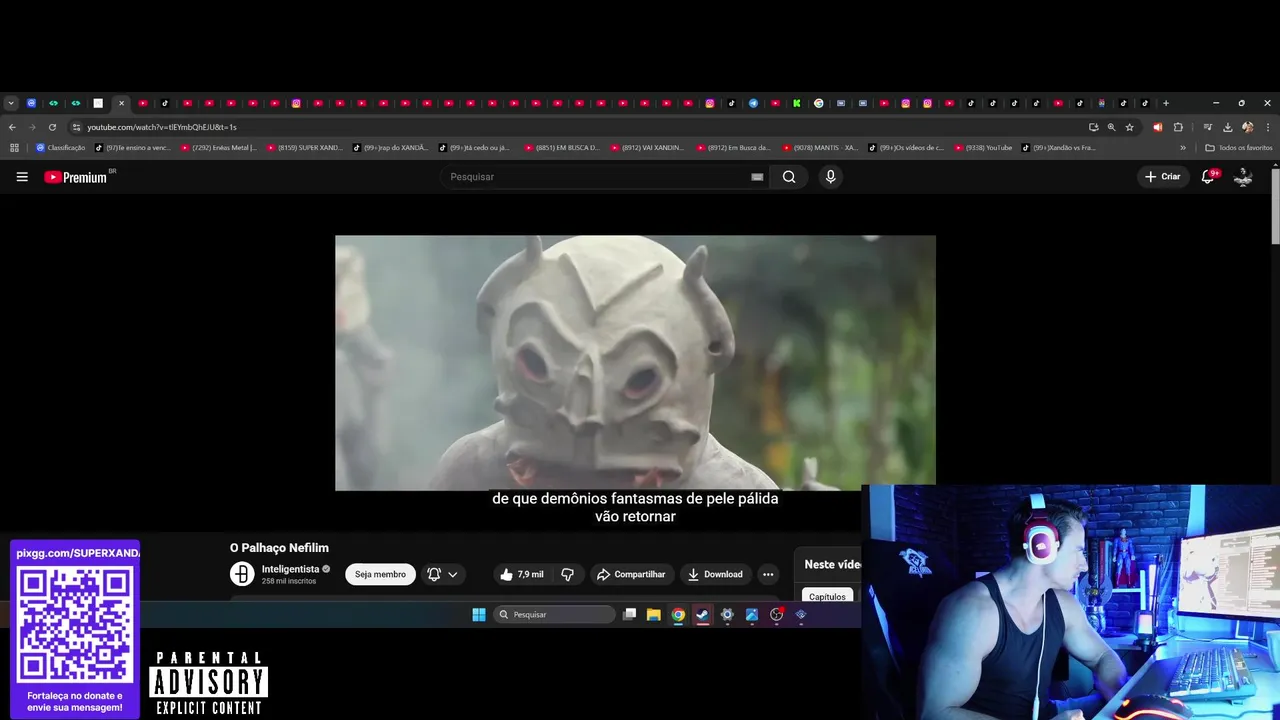Image resolution: width=1280 pixels, height=720 pixels.
Task: Open the tab search dropdown arrow
Action: coord(11,103)
